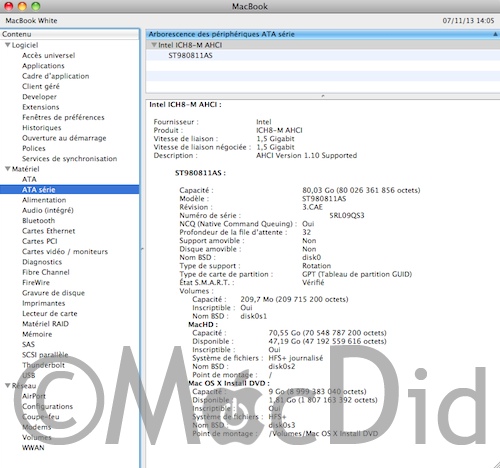Open Extensions entry
The width and height of the screenshot is (500, 468).
[41, 107]
